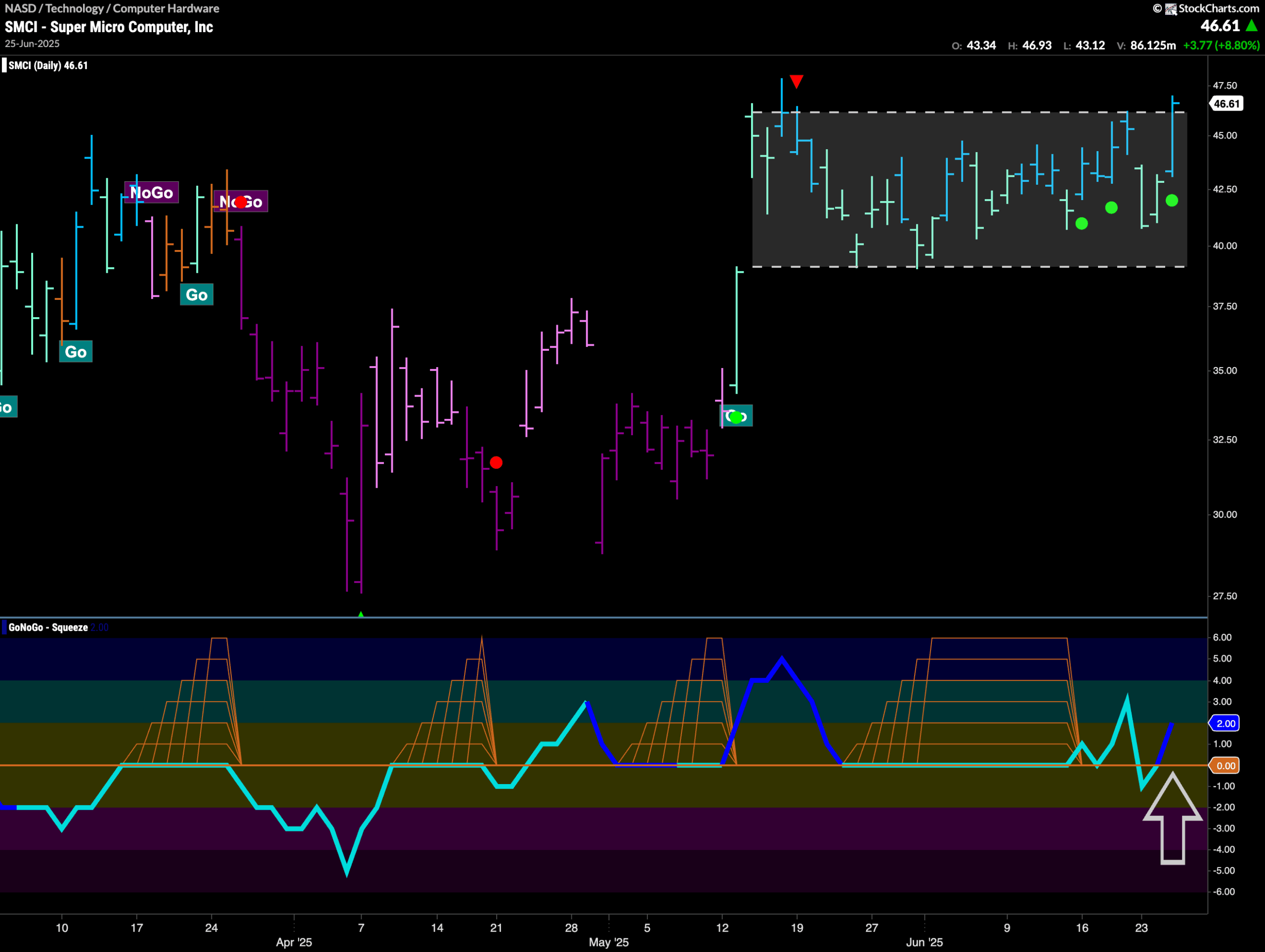Click the GoNoGo Squeeze legend color marker
Viewport: 1265px width, 952px height.
pos(4,627)
